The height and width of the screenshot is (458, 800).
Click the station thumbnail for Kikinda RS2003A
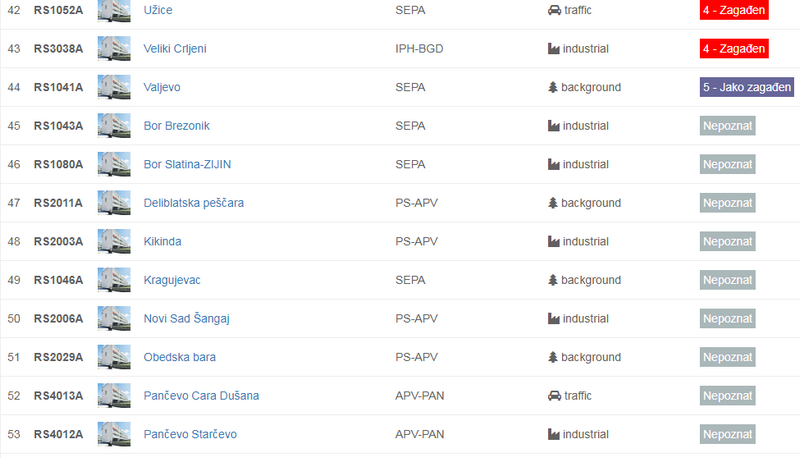[x=114, y=241]
